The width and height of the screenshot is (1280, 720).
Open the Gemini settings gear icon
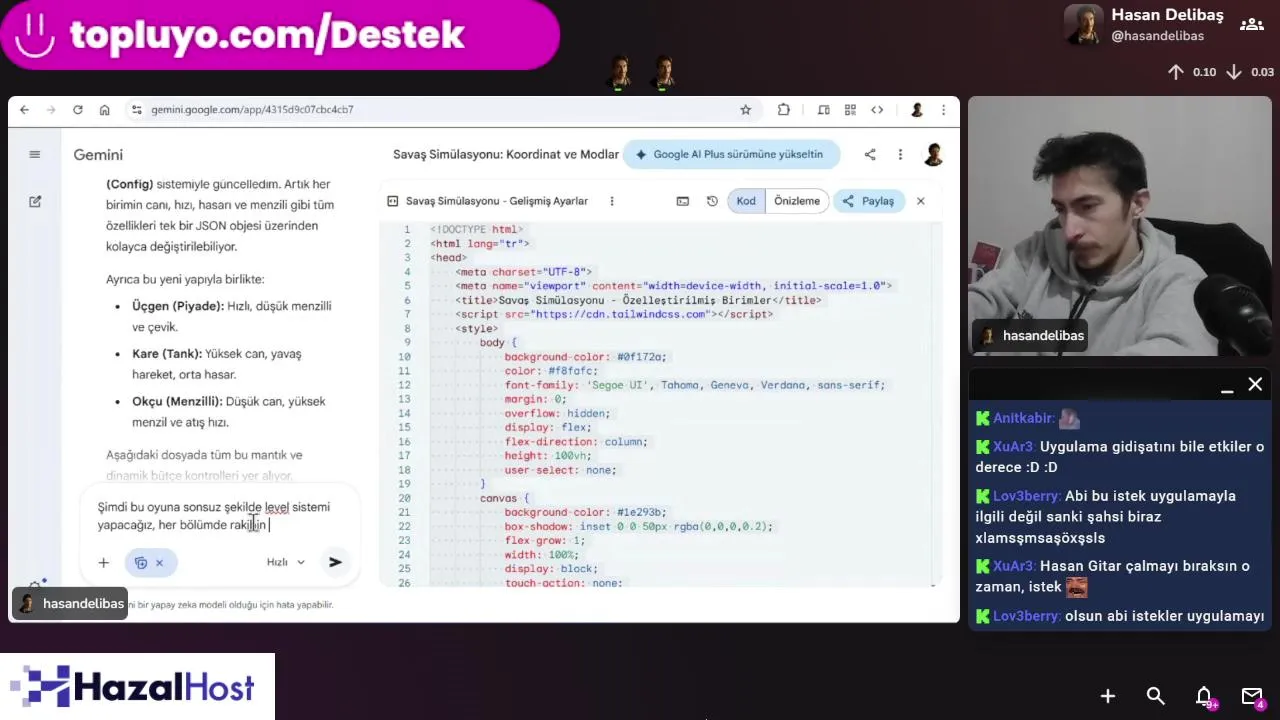[35, 586]
